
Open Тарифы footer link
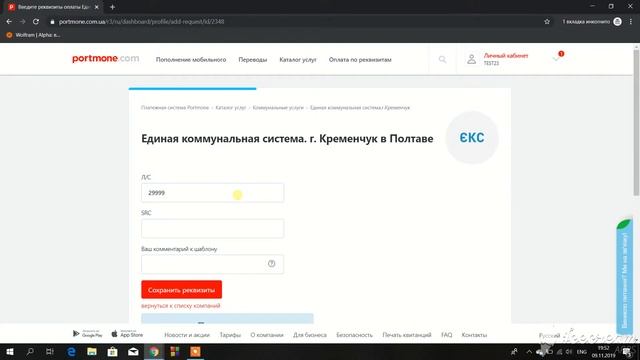coord(230,335)
